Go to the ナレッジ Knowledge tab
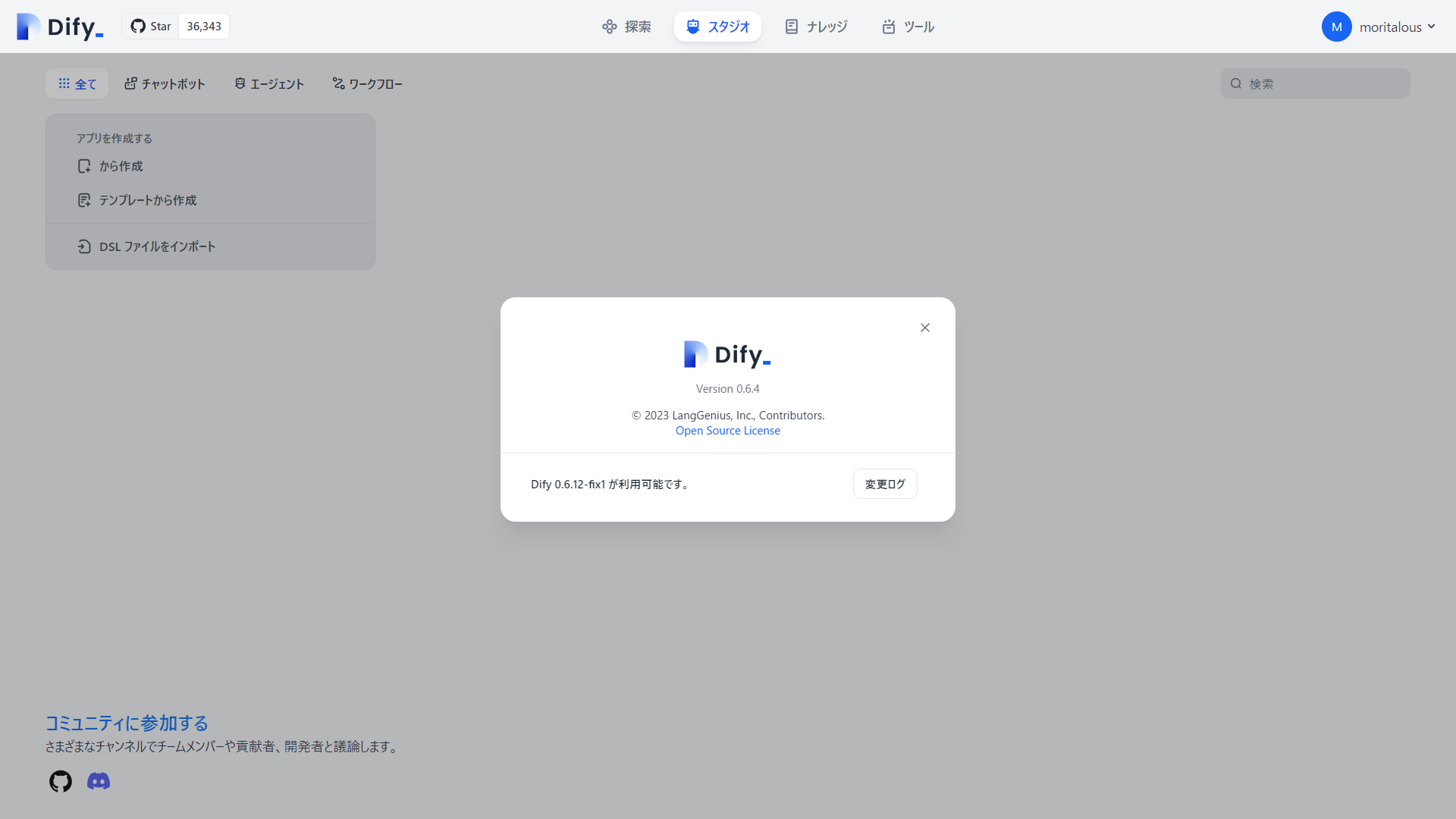 (x=816, y=27)
